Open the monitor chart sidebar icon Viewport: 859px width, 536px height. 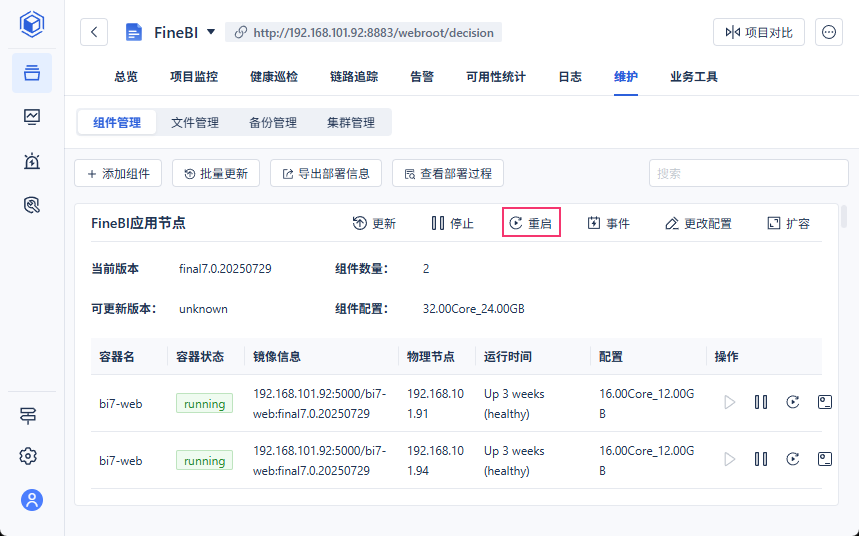[x=32, y=117]
